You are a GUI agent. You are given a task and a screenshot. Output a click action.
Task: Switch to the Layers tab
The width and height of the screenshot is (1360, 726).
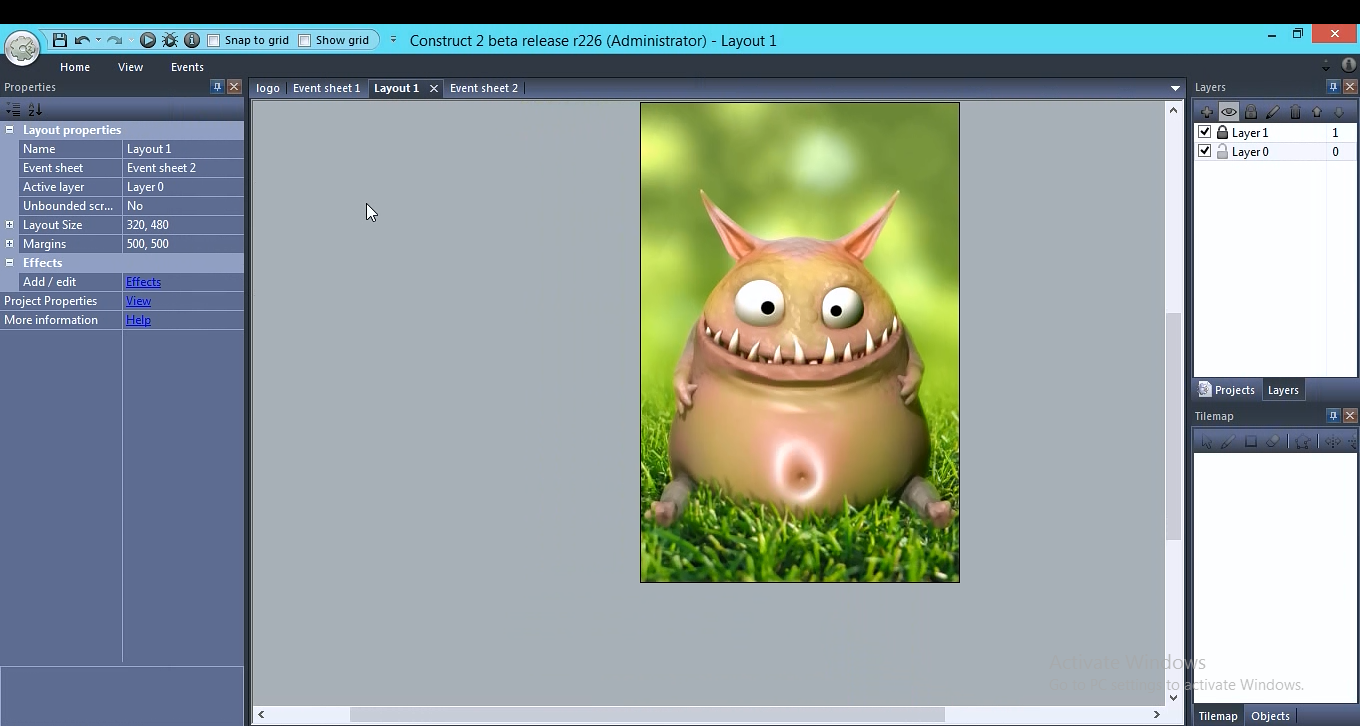coord(1283,390)
